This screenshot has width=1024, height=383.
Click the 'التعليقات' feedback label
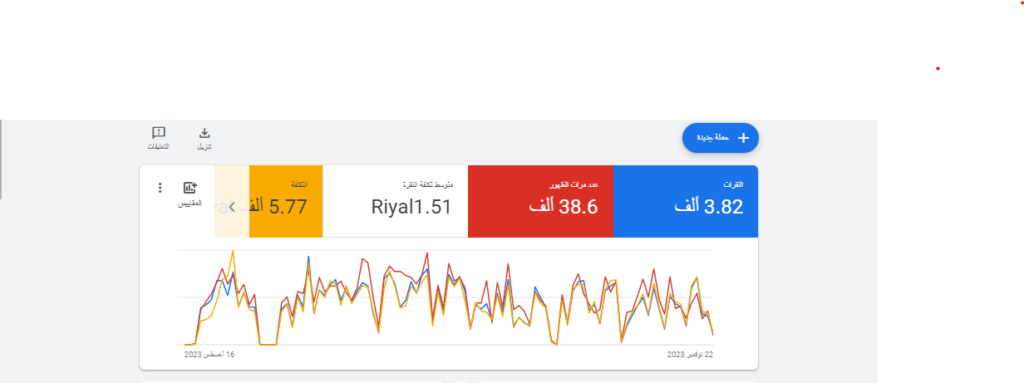tap(158, 146)
